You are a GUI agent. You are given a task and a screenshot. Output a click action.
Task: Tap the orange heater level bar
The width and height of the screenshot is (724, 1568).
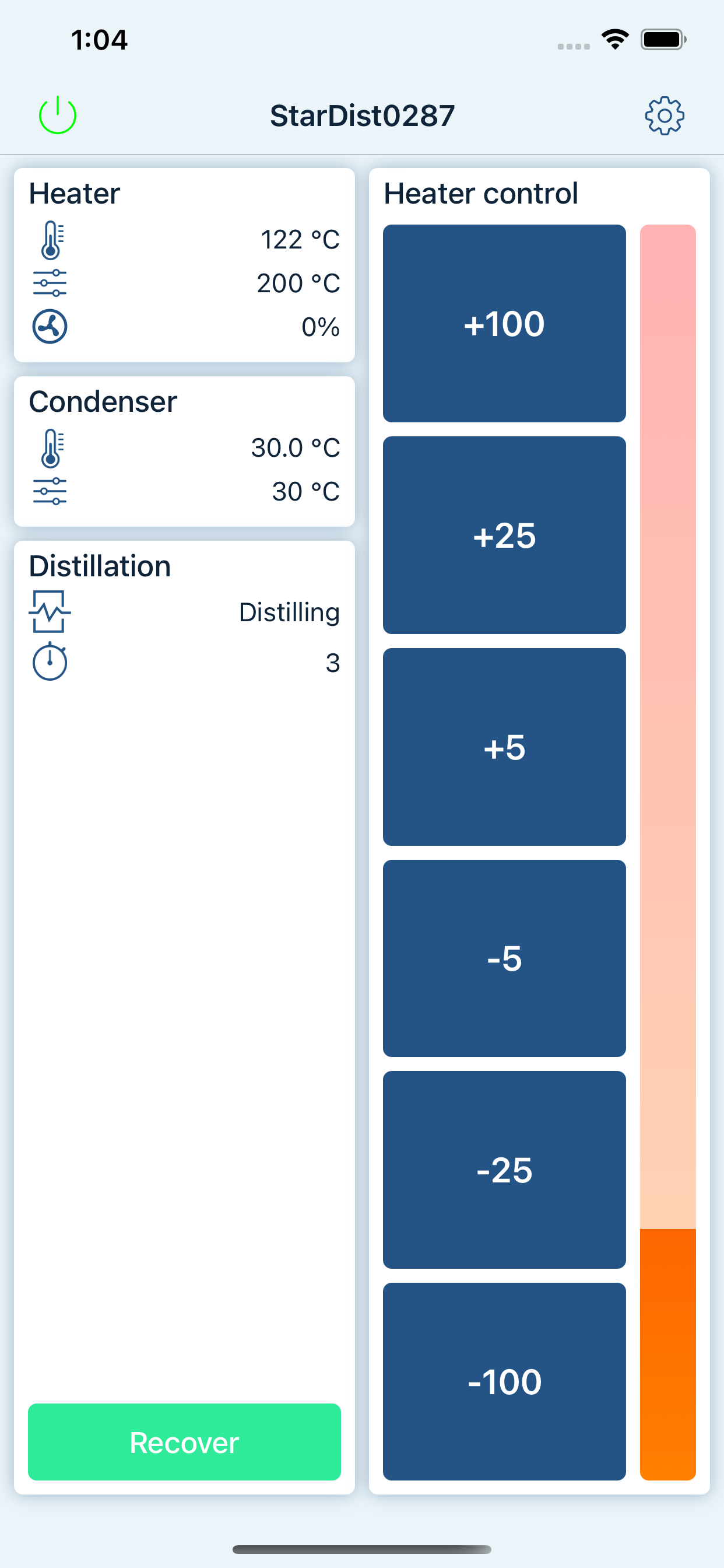[x=667, y=1354]
